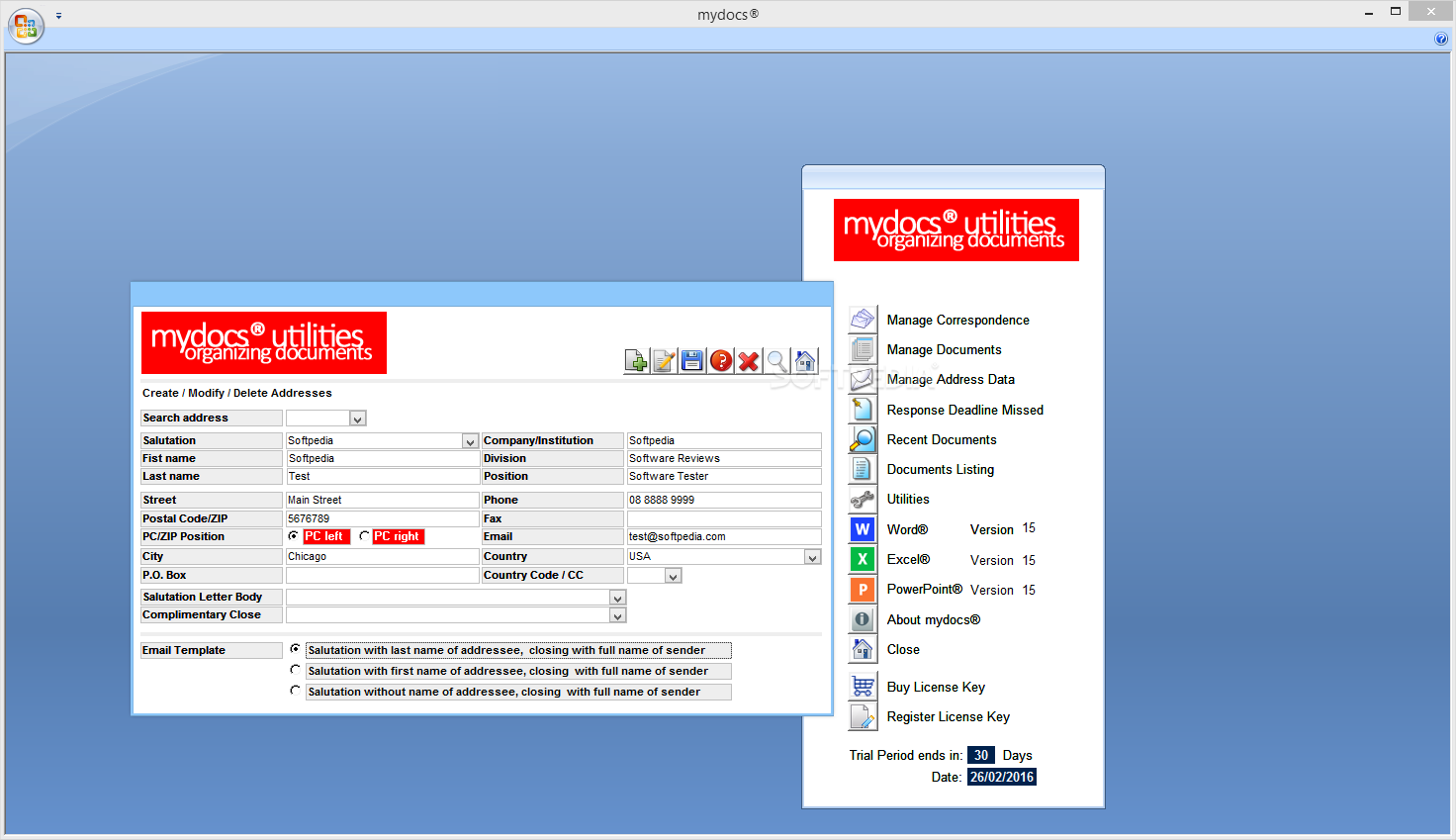The width and height of the screenshot is (1456, 840).
Task: Click the Postal Code/ZIP field 5676789
Action: (x=382, y=518)
